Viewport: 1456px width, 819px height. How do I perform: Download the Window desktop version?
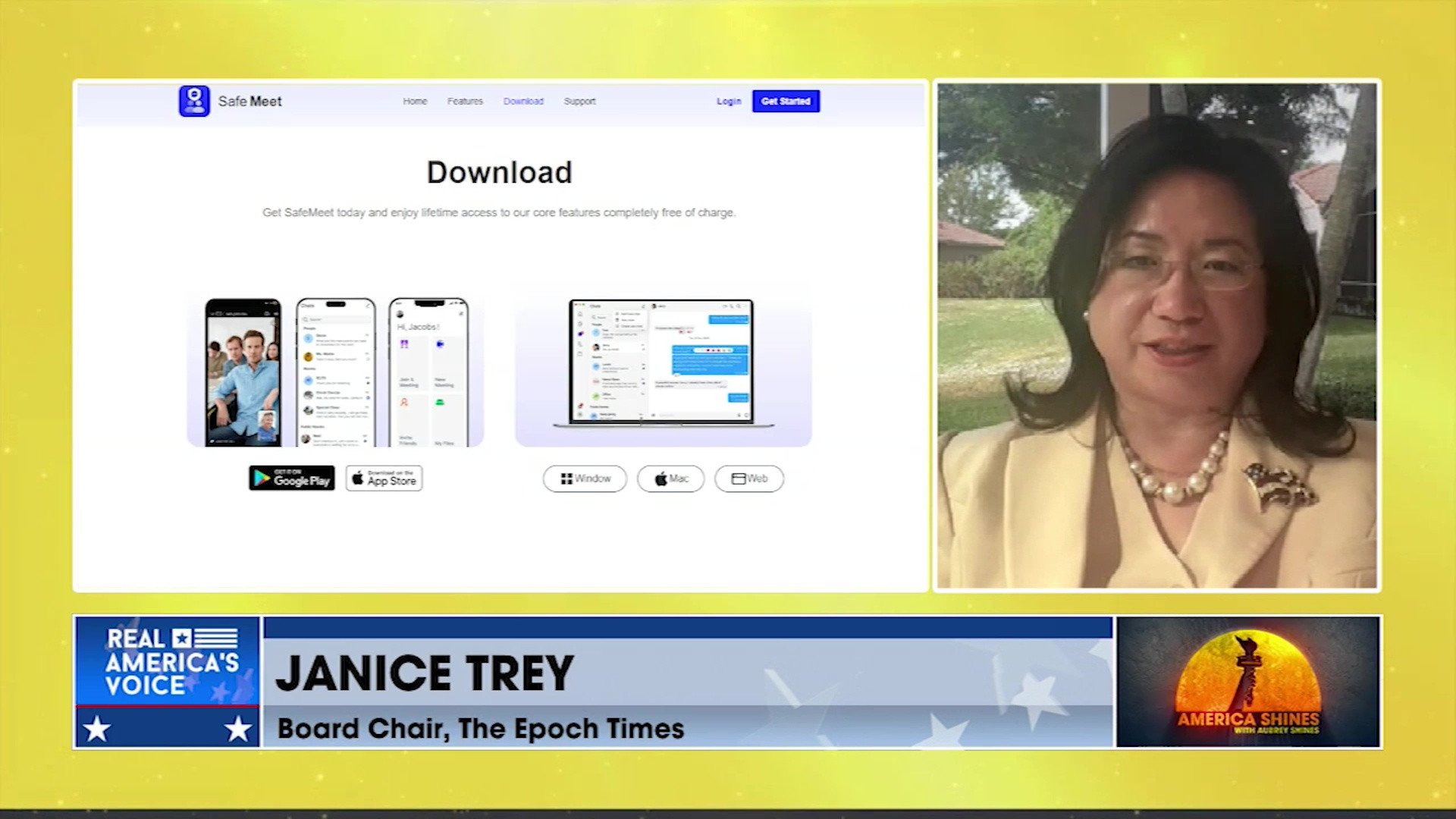(585, 479)
